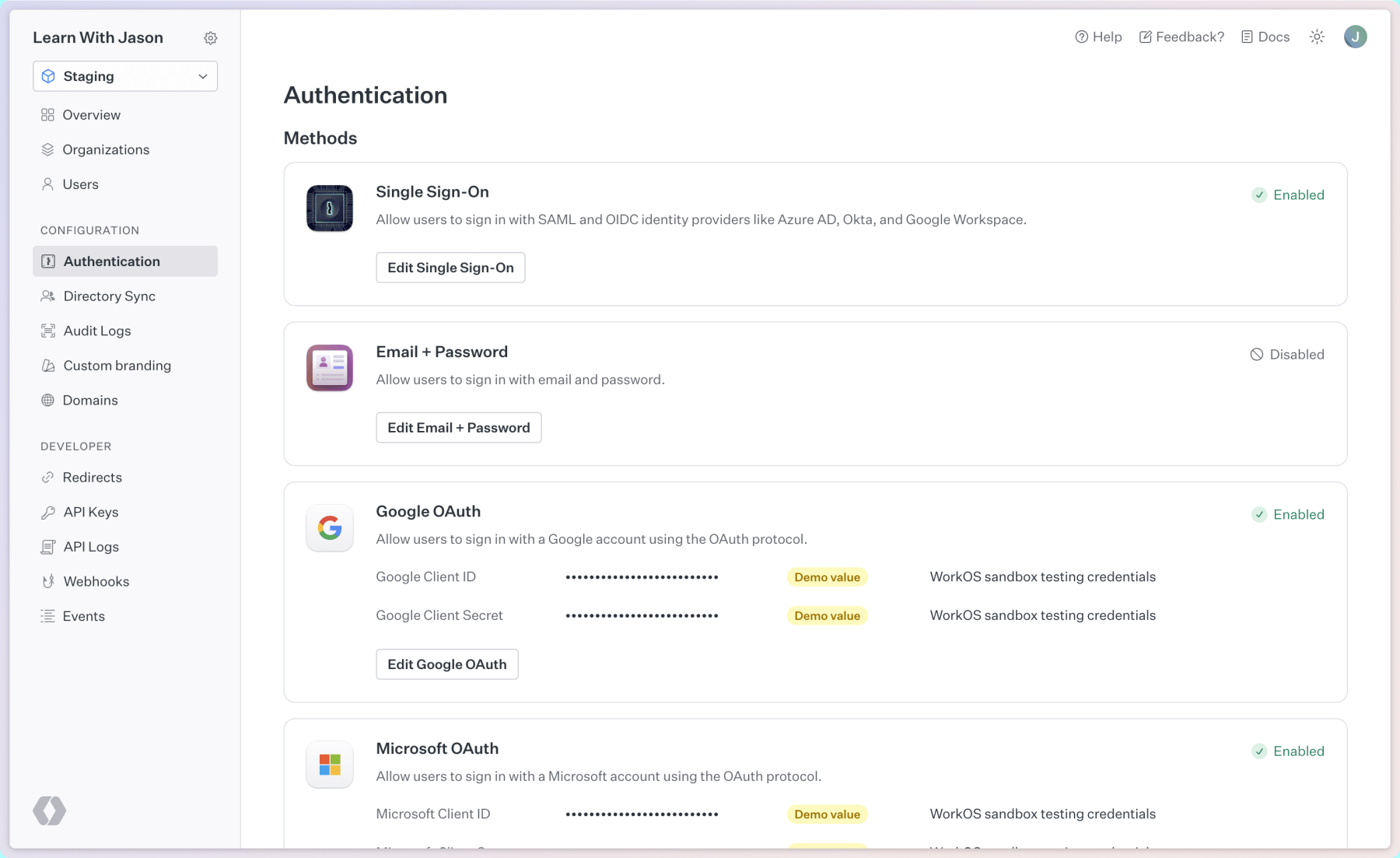
Task: Click the Users person icon
Action: (48, 184)
